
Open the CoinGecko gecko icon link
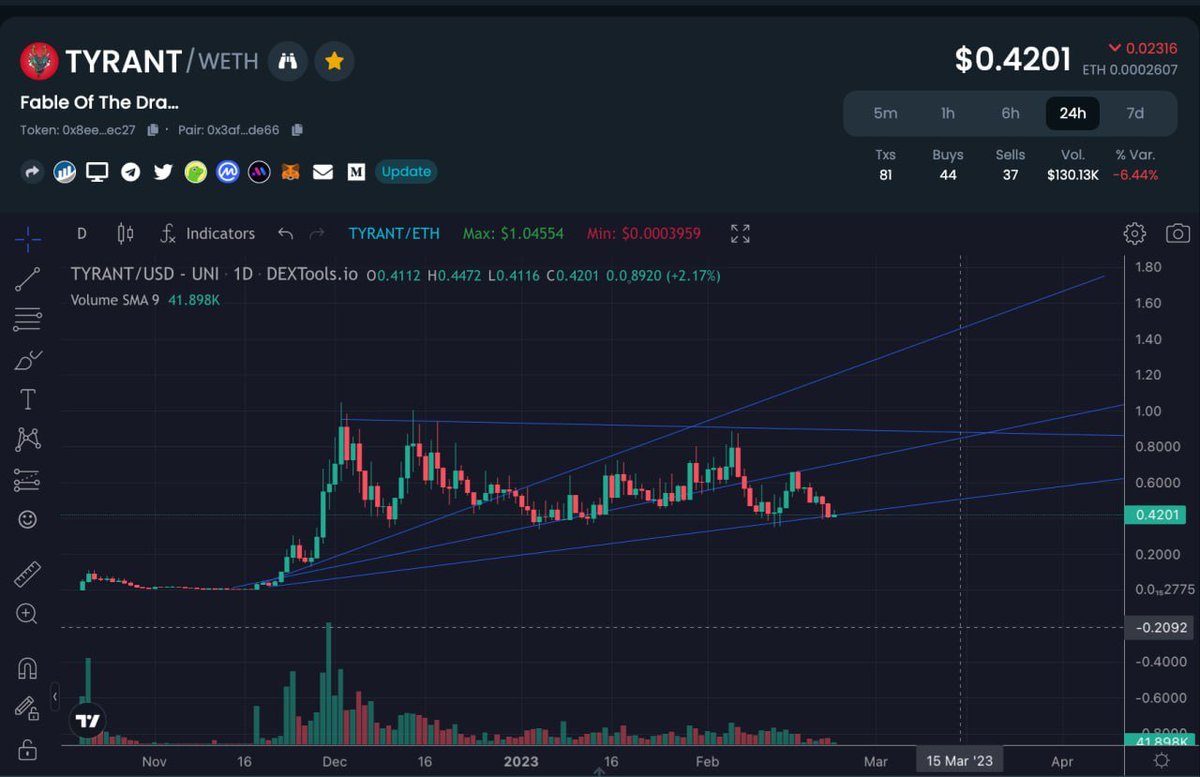196,172
